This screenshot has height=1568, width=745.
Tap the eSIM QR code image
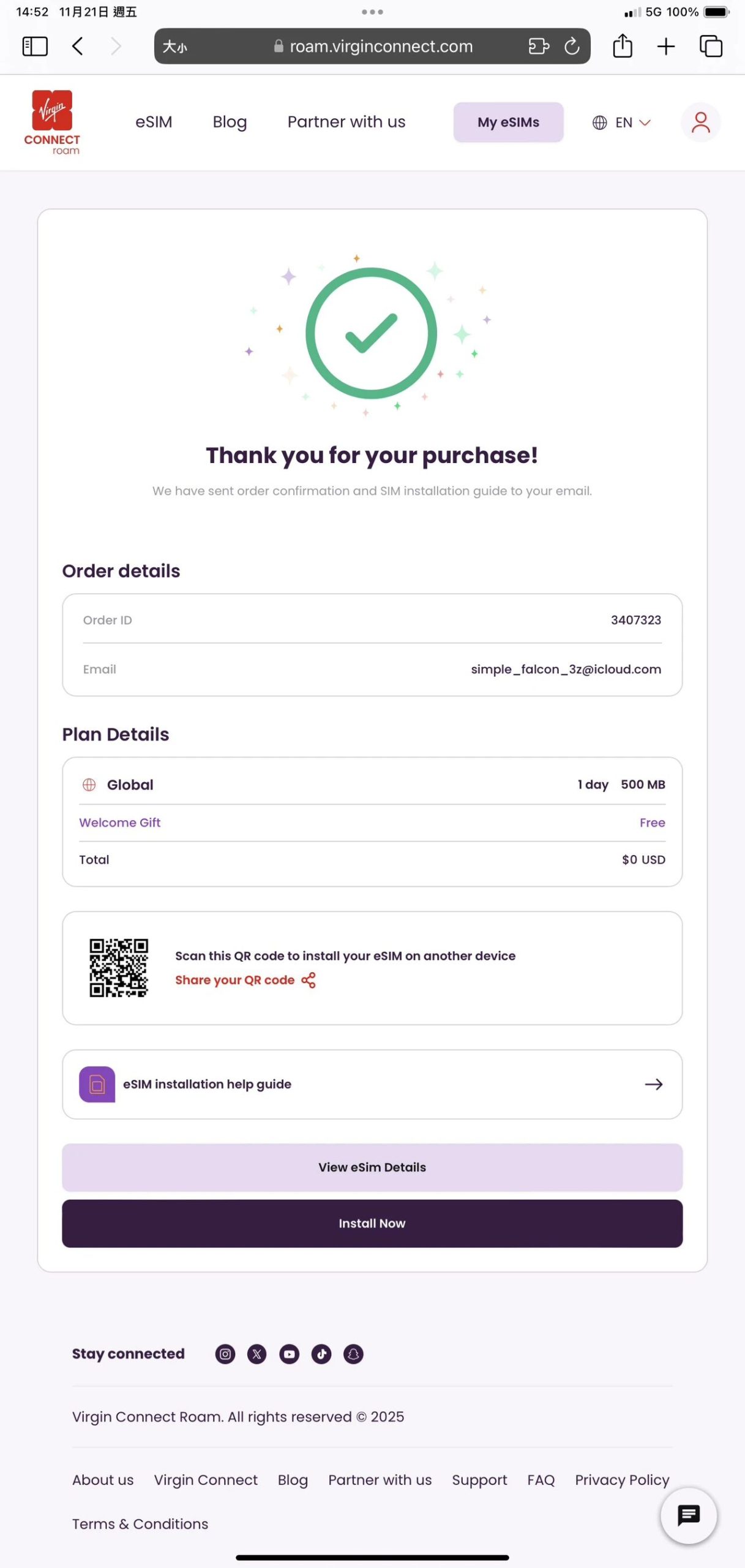pyautogui.click(x=119, y=968)
